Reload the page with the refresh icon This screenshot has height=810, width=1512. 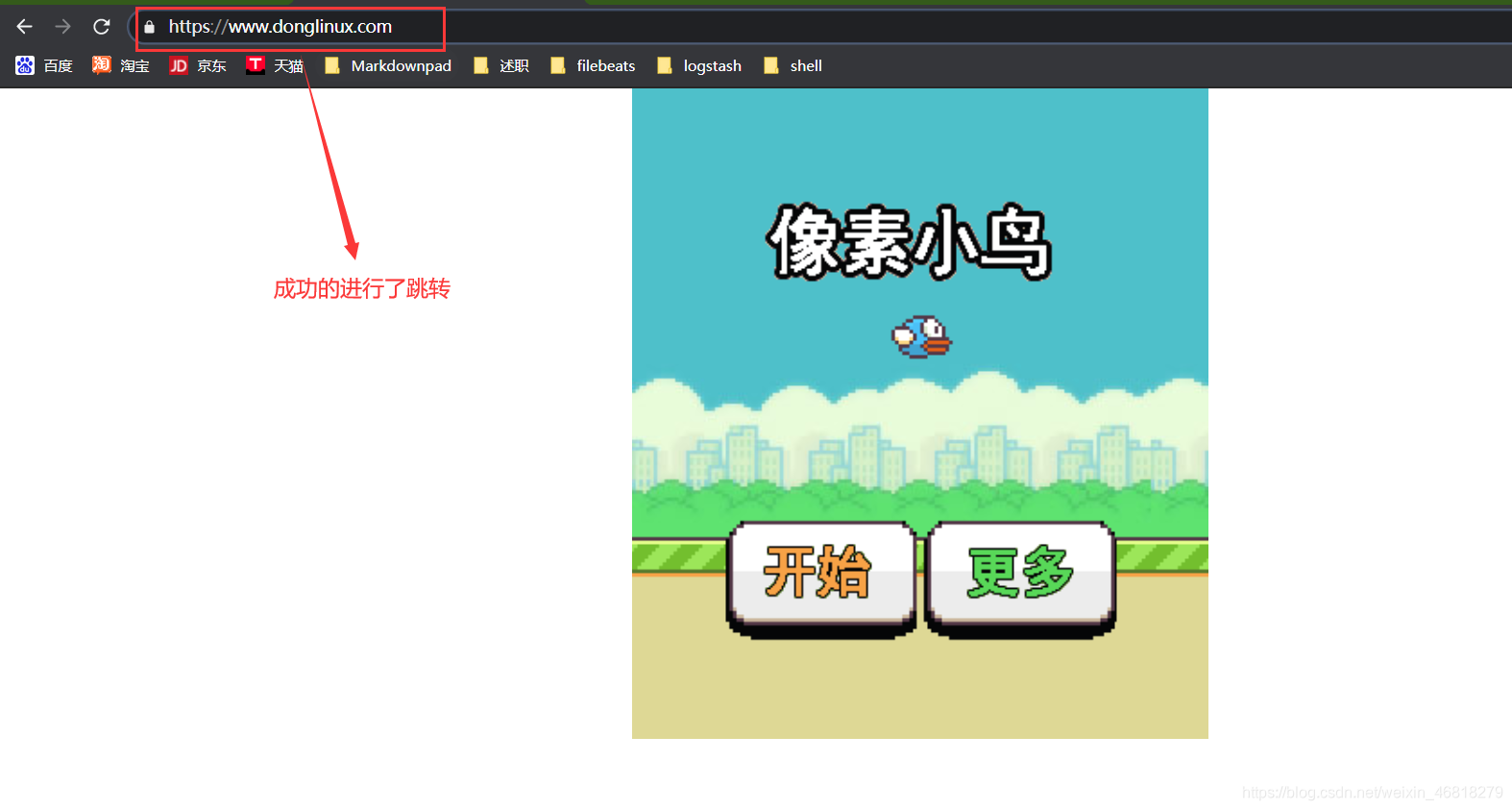point(102,27)
